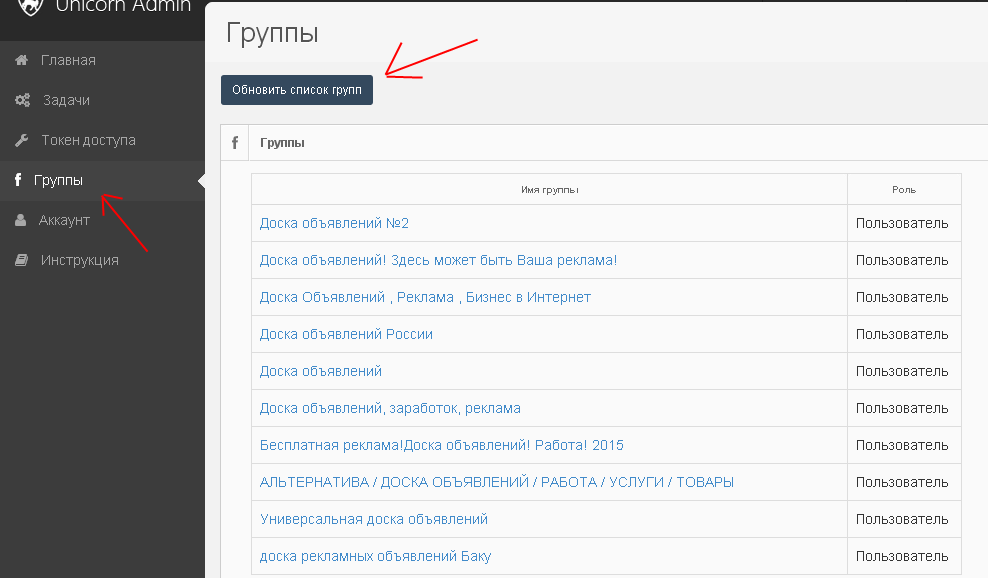This screenshot has width=988, height=578.
Task: Open the Доска объявлений России link
Action: [x=346, y=334]
